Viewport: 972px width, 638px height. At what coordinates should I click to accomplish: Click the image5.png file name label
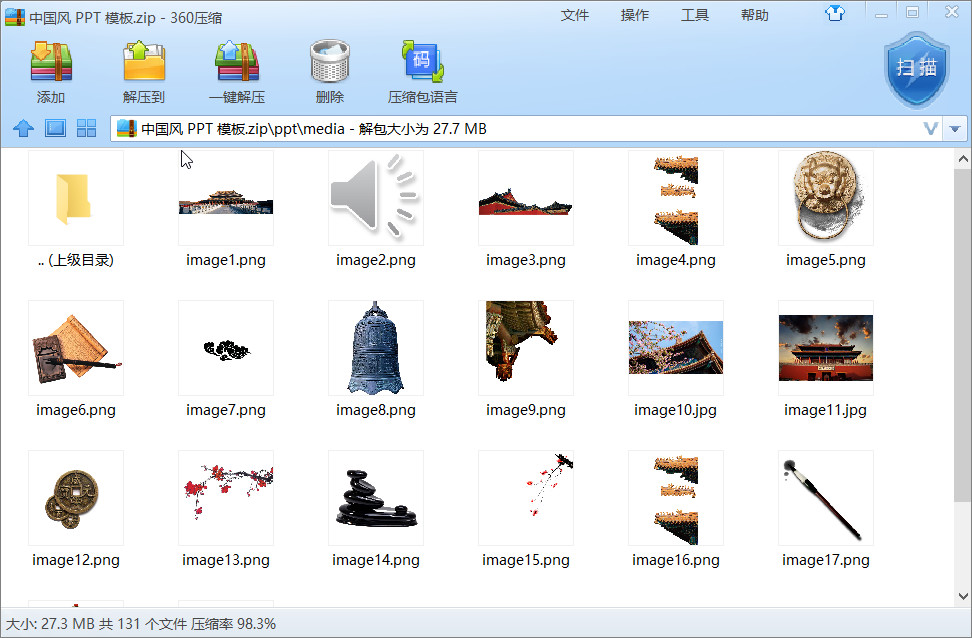[x=826, y=260]
